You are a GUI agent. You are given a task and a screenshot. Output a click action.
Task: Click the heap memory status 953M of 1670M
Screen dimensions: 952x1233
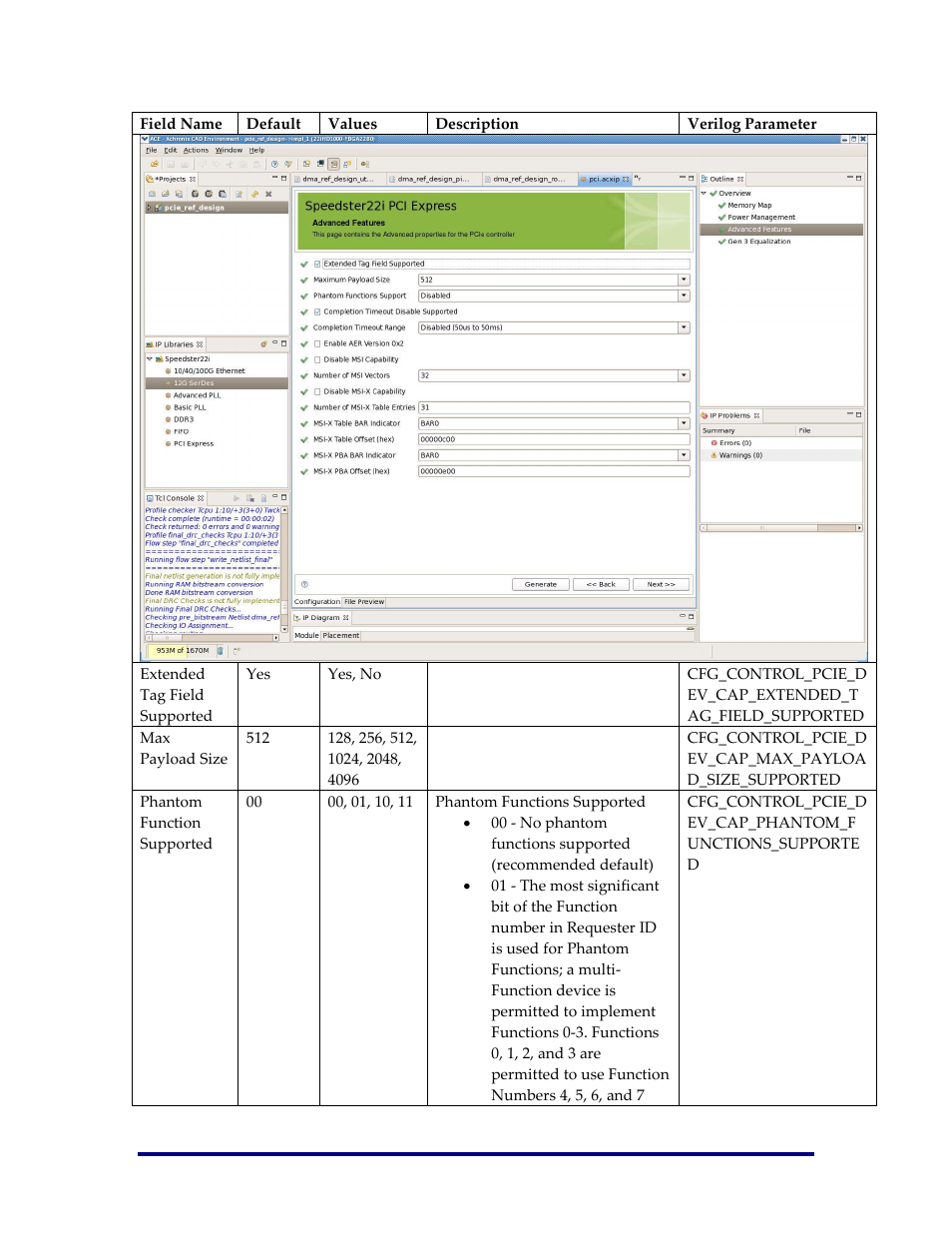pos(182,651)
